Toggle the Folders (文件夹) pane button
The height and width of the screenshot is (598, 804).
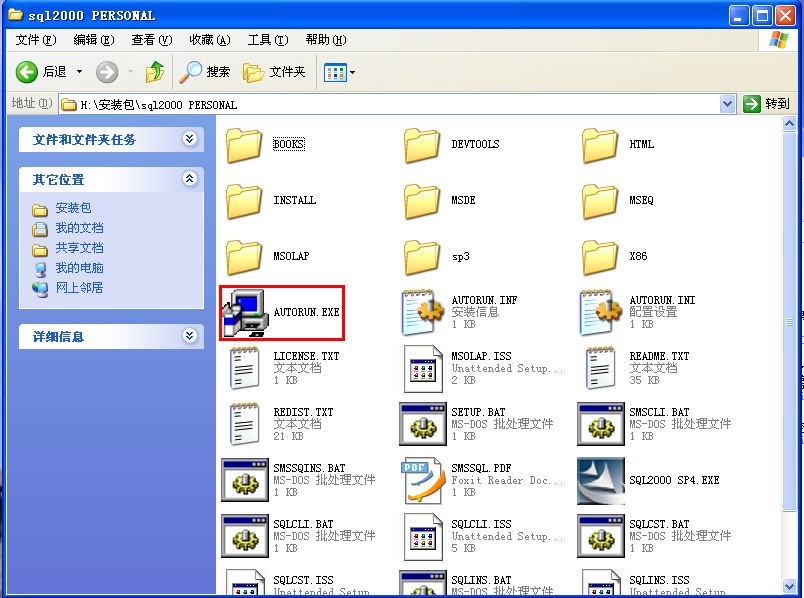[274, 72]
